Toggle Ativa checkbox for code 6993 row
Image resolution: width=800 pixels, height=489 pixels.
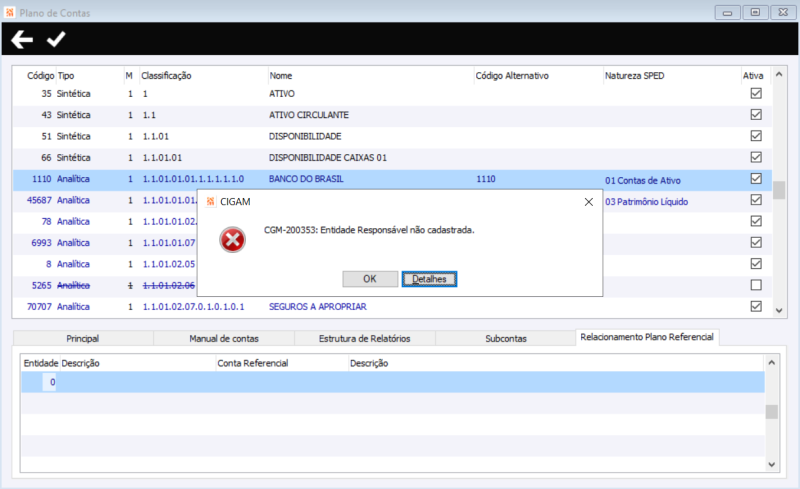pos(756,242)
